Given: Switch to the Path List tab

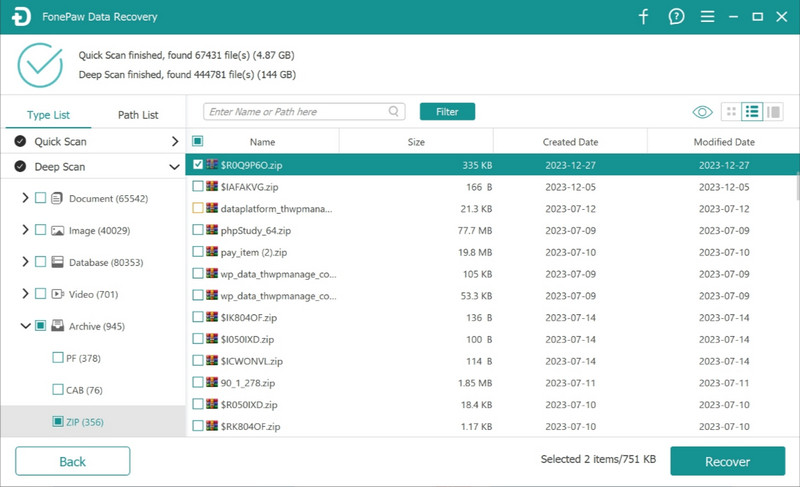Looking at the screenshot, I should coord(138,115).
